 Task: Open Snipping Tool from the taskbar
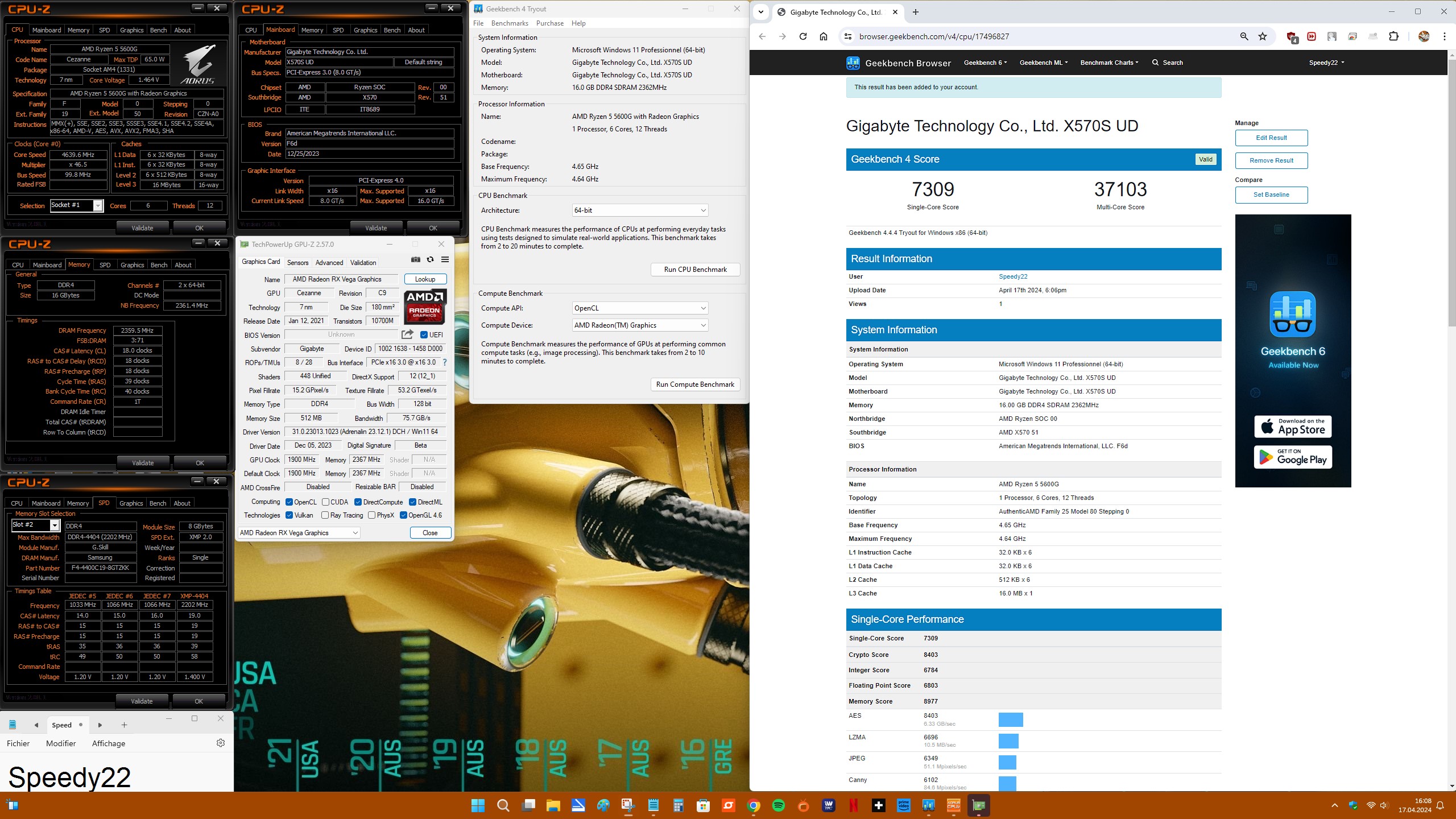tap(628, 805)
